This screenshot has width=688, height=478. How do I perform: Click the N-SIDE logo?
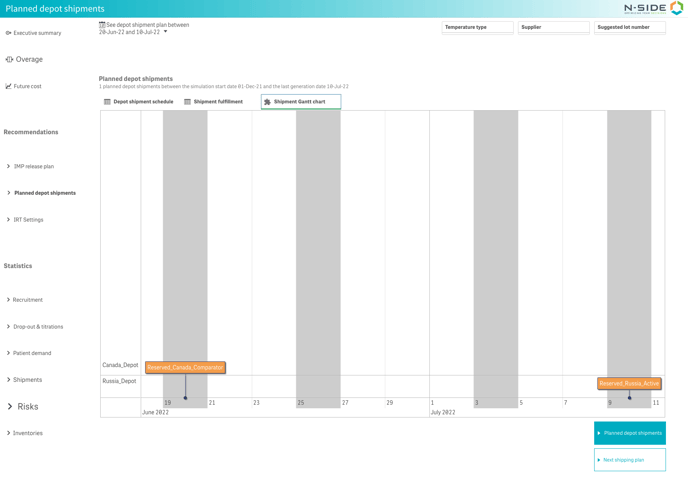[x=653, y=8]
